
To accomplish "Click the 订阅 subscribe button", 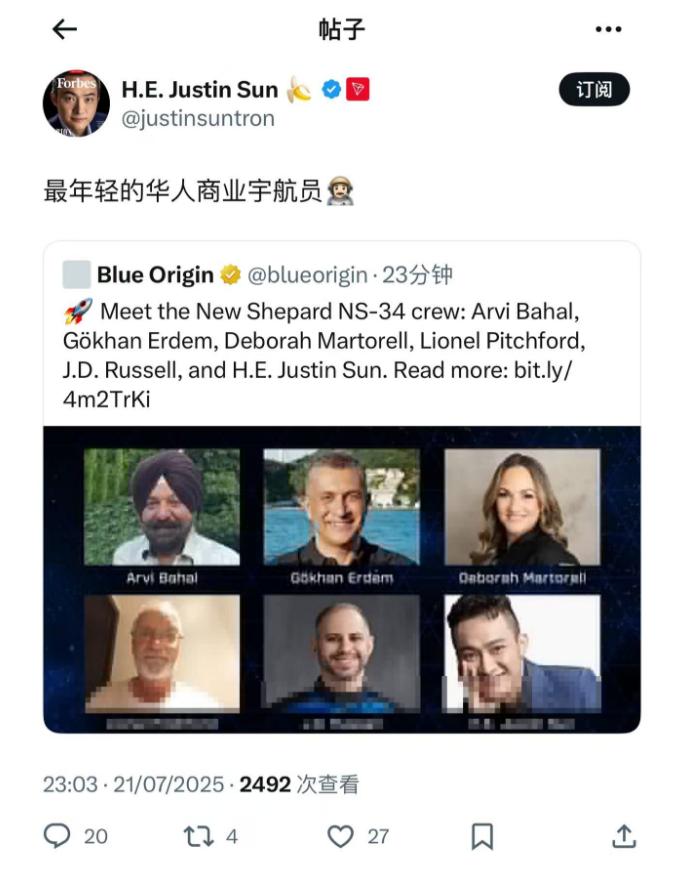I will [x=594, y=89].
